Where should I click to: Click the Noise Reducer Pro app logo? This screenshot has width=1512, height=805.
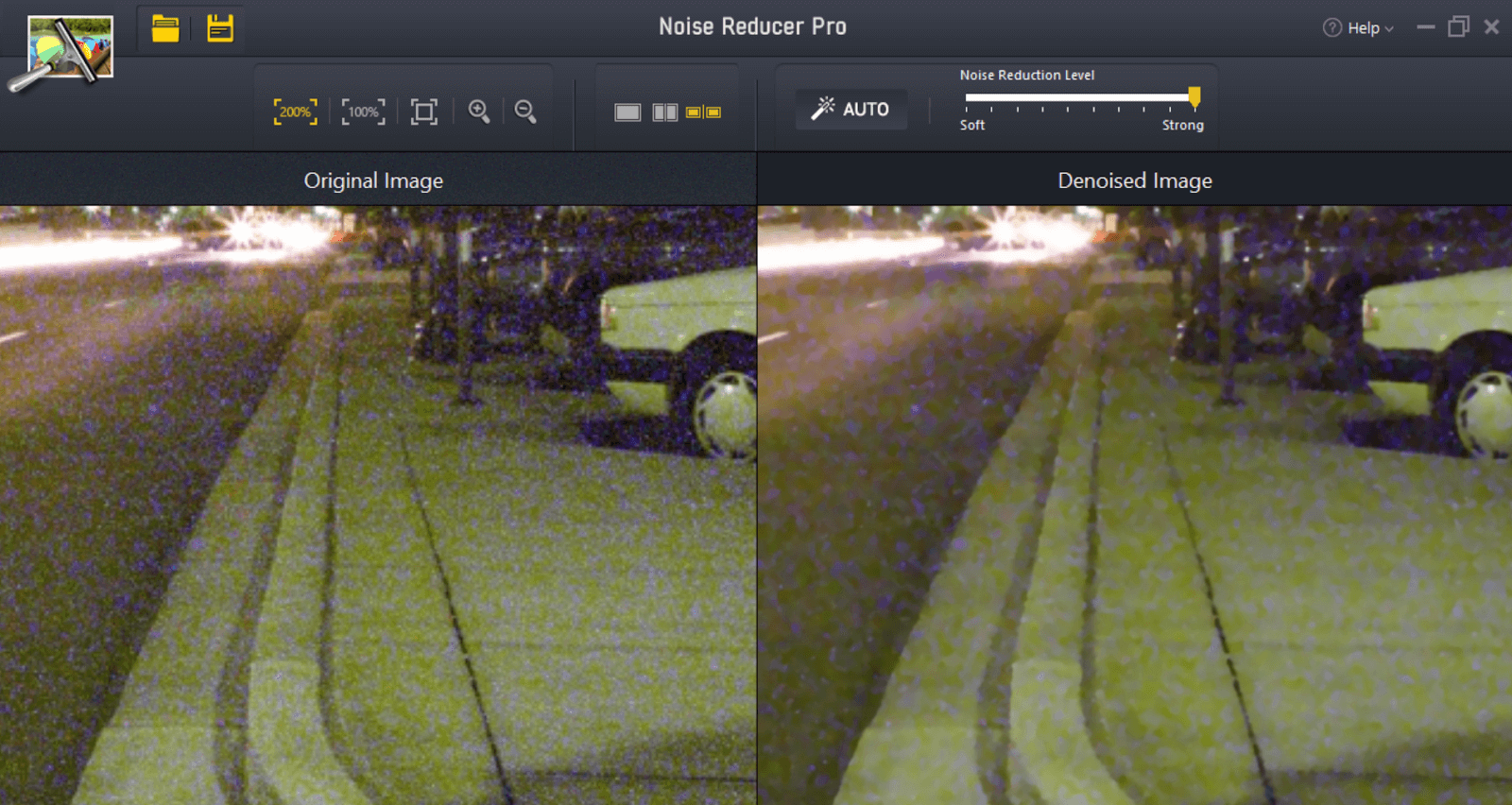61,52
